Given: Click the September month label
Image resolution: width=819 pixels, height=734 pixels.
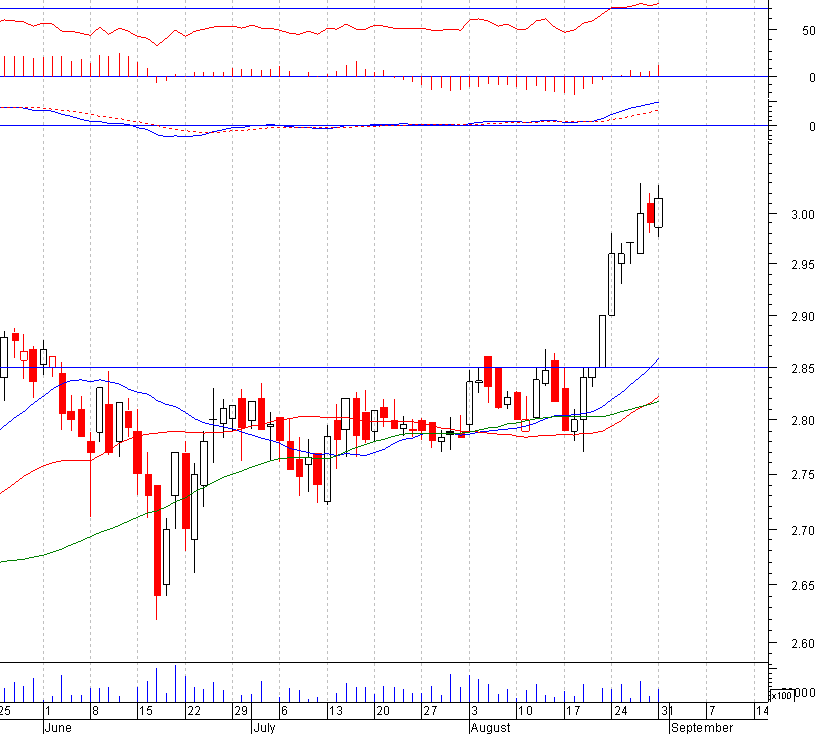Looking at the screenshot, I should pos(701,728).
